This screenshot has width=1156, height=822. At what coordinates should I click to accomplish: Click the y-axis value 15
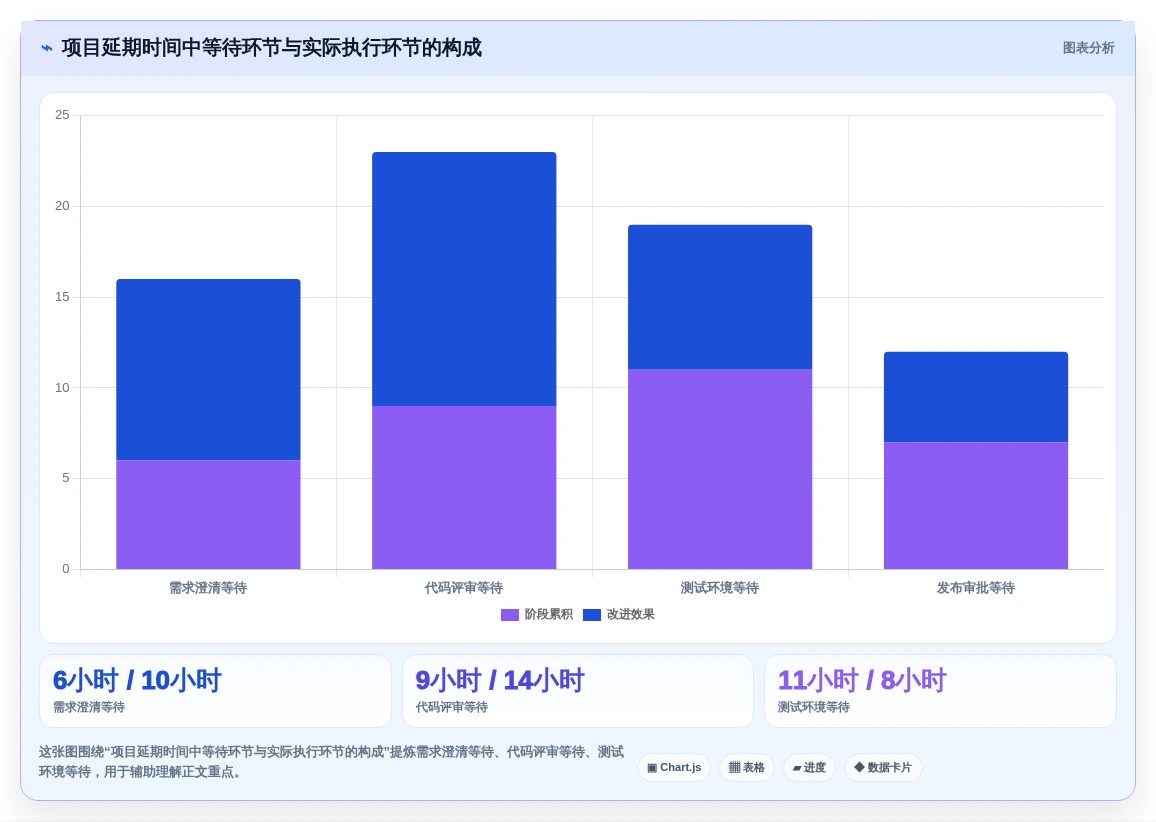(x=62, y=297)
